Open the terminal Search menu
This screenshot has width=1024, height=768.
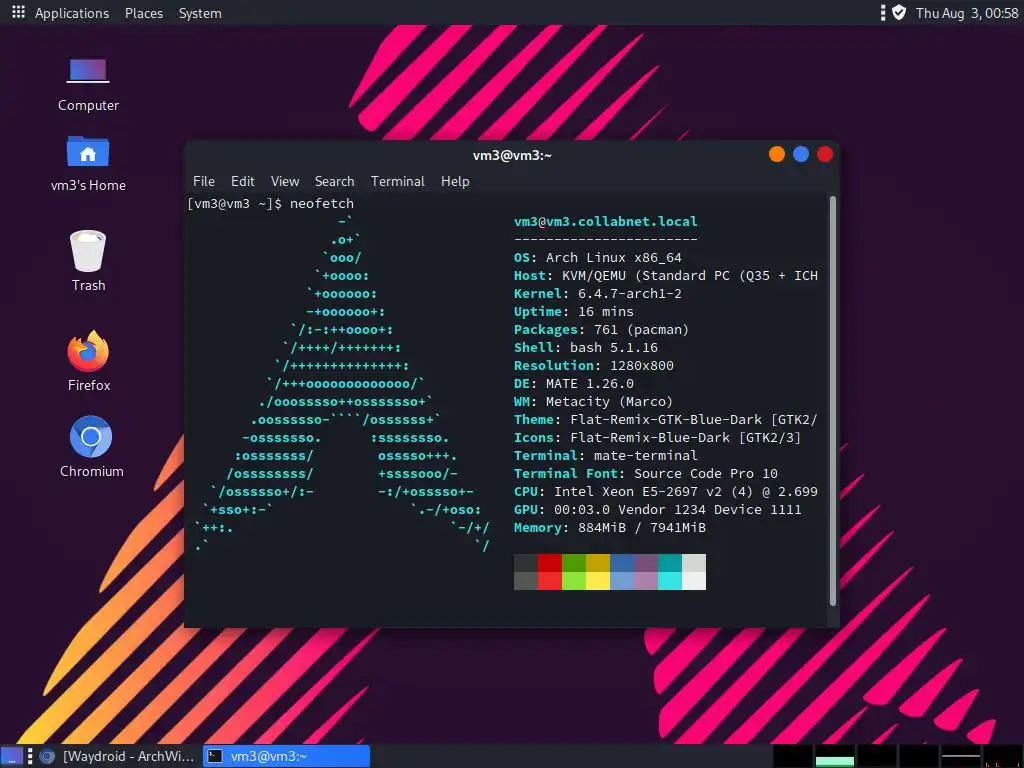[x=334, y=182]
